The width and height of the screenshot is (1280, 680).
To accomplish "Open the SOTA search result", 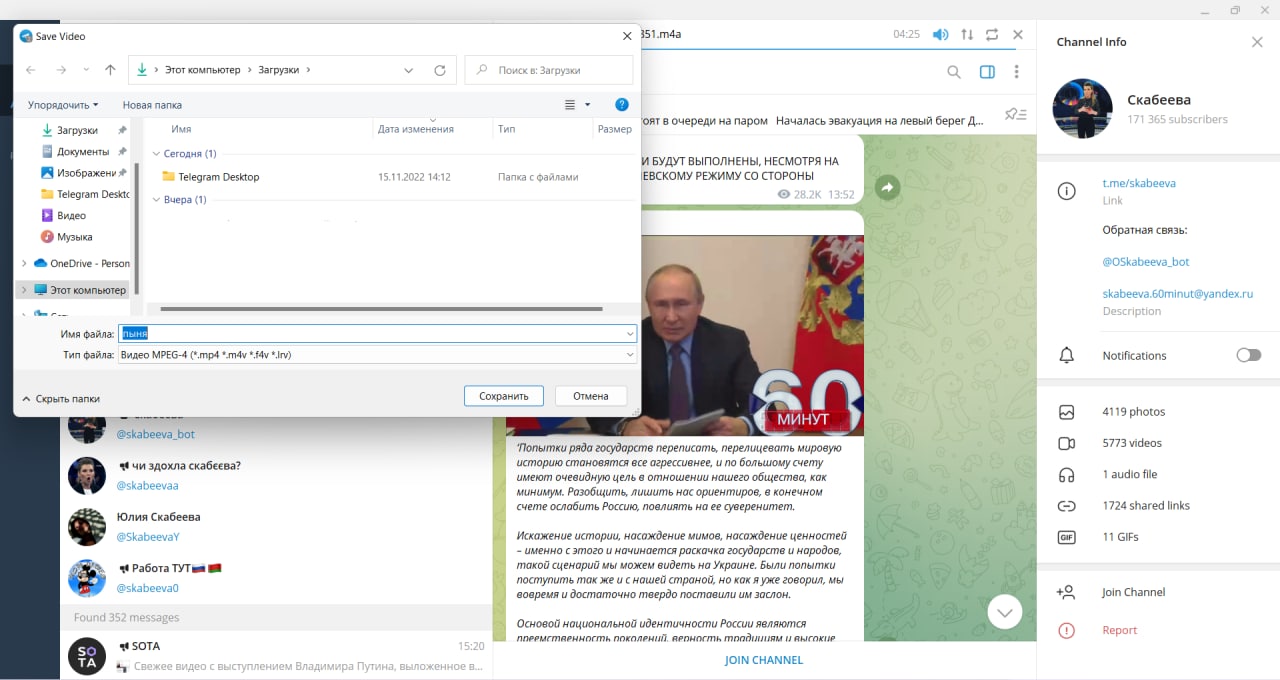I will click(276, 655).
